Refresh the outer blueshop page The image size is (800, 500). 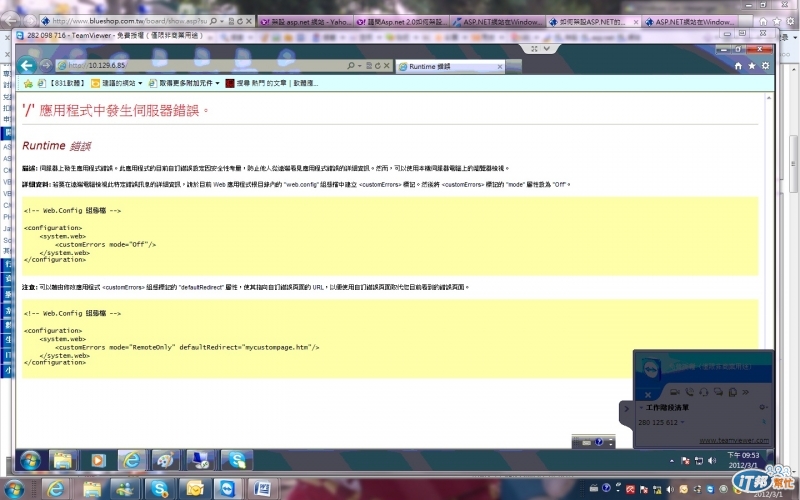(240, 21)
